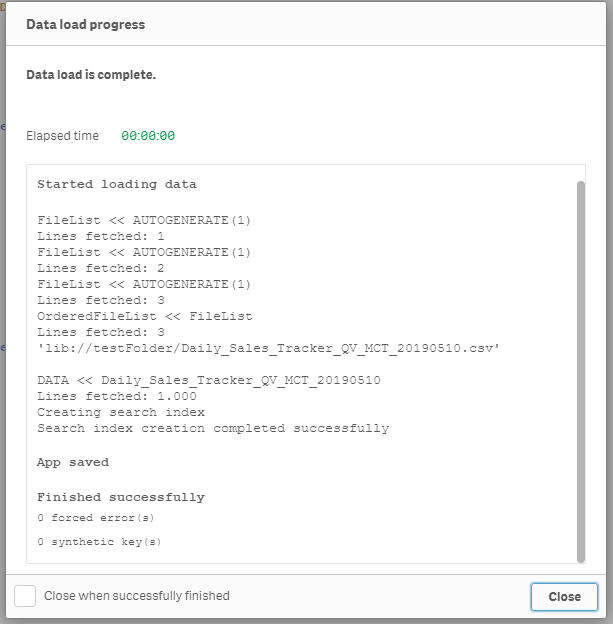
Task: Click the "Lines fetched: 1" log line
Action: coord(101,236)
